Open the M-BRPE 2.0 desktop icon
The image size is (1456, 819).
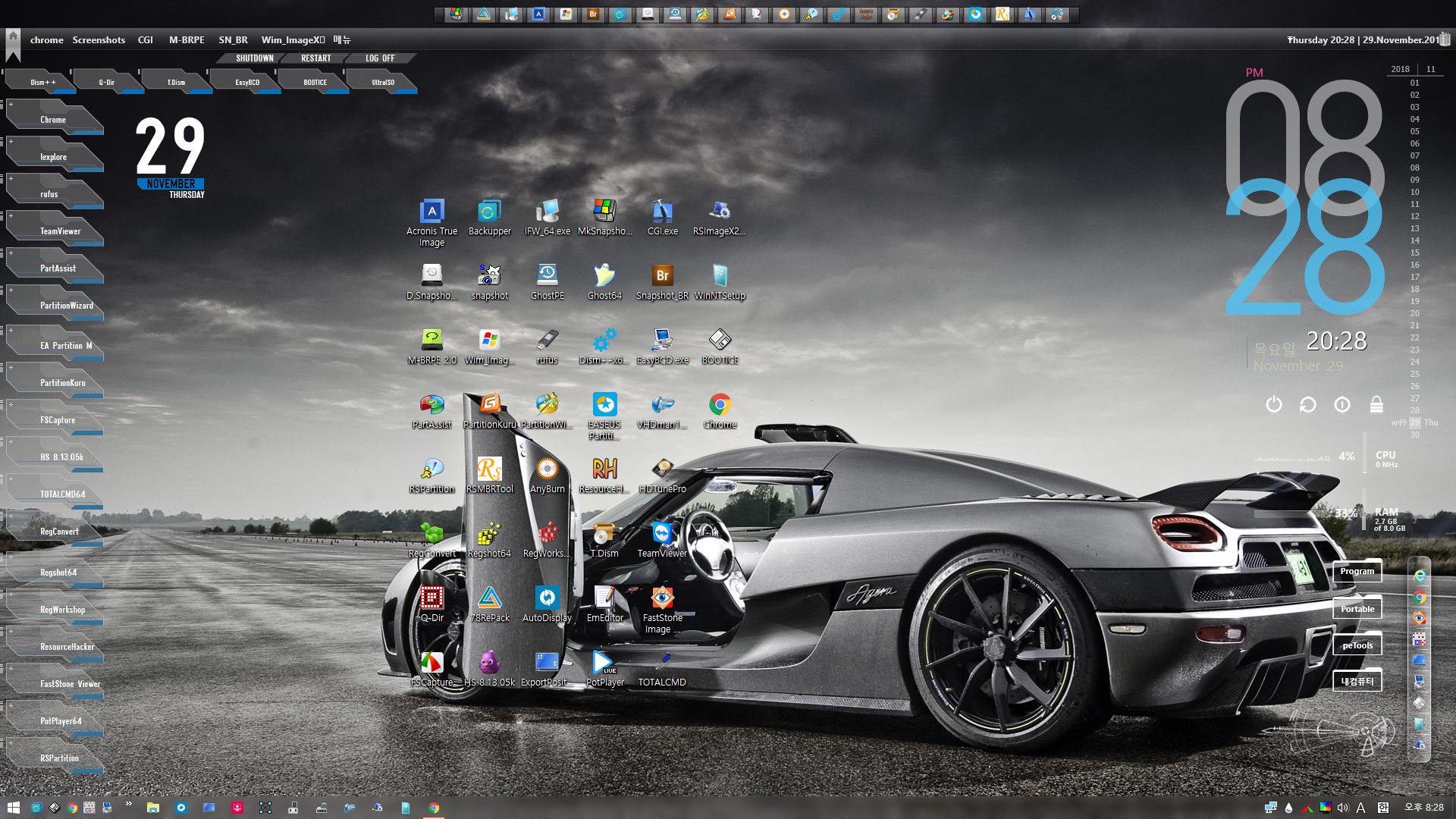pos(431,347)
